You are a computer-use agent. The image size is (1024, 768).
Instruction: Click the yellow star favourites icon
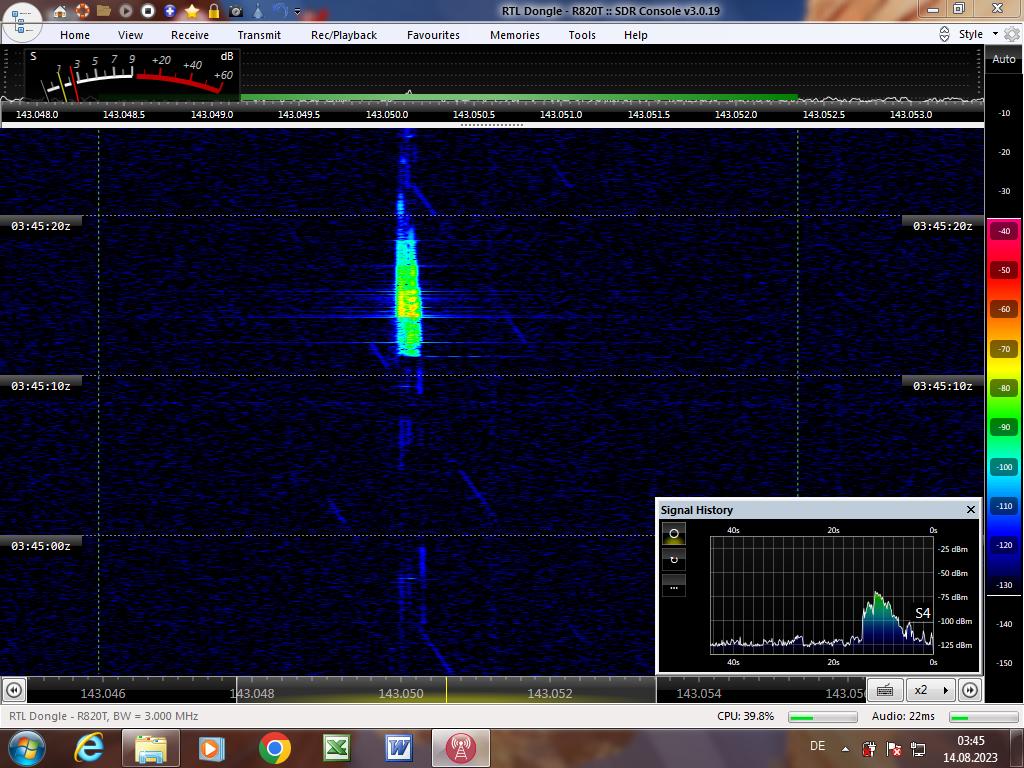[x=192, y=11]
